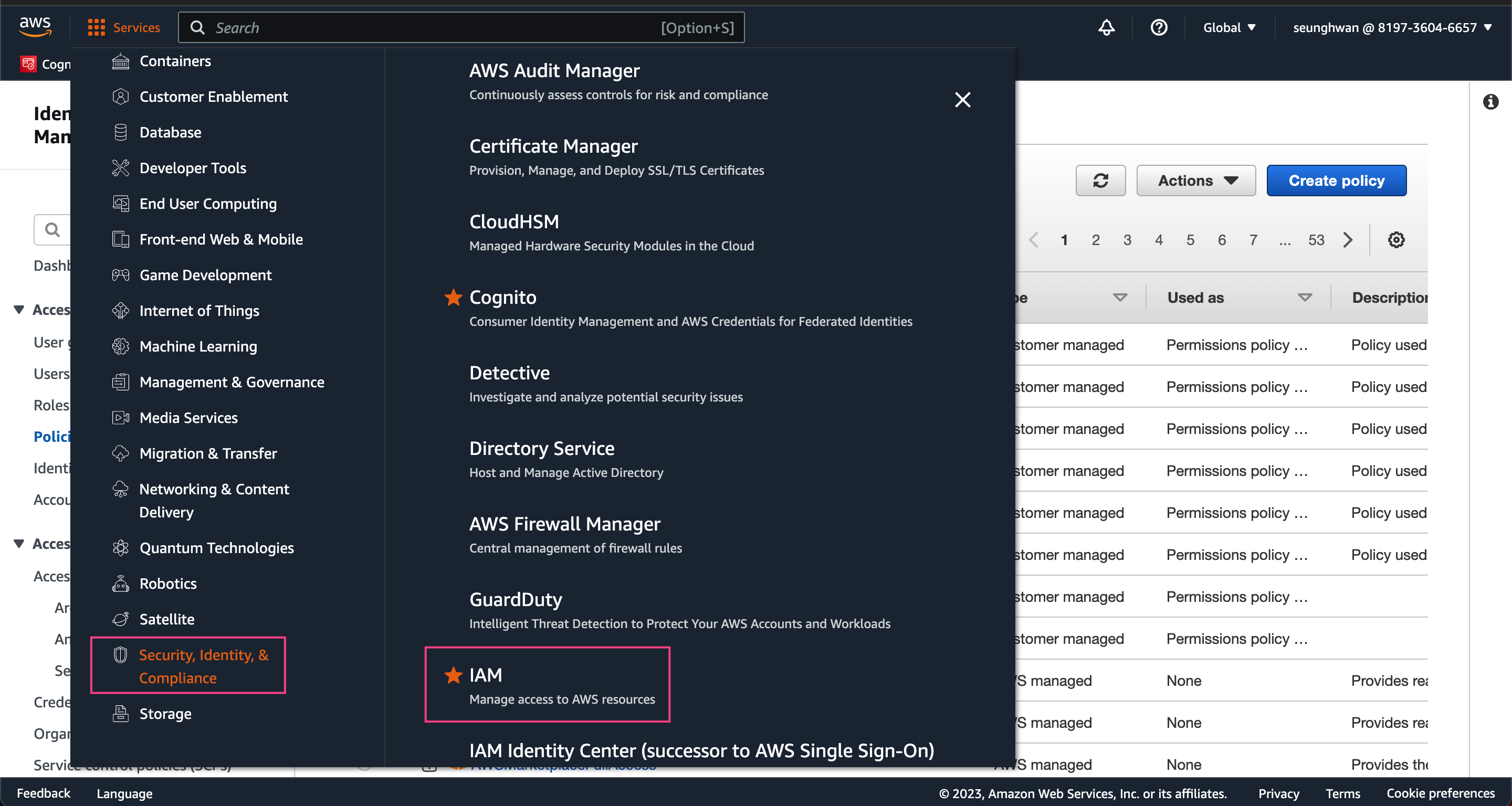Open the seunghwan account menu
This screenshot has width=1512, height=806.
pyautogui.click(x=1392, y=28)
